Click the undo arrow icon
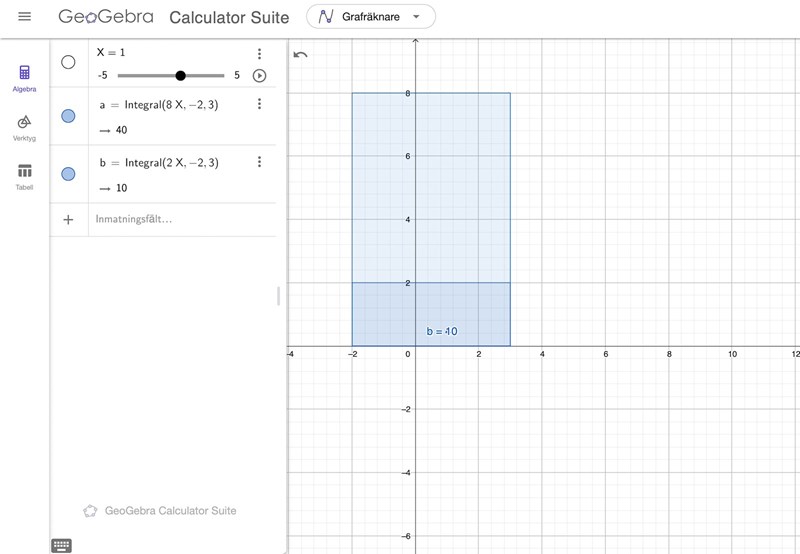 [300, 55]
